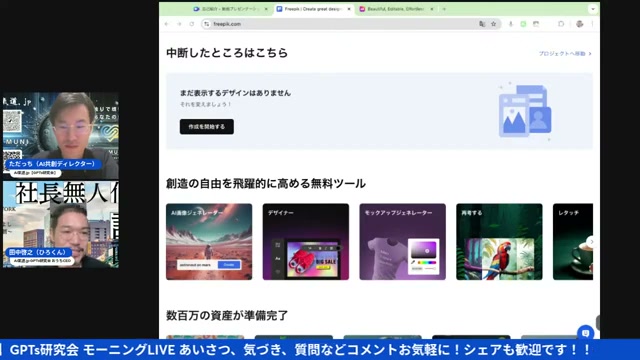Open the モックアップジェネレーター card
640x360 pixels.
click(402, 242)
